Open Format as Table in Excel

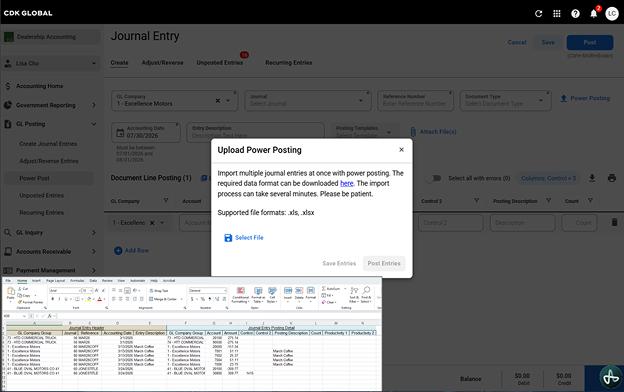pos(258,295)
